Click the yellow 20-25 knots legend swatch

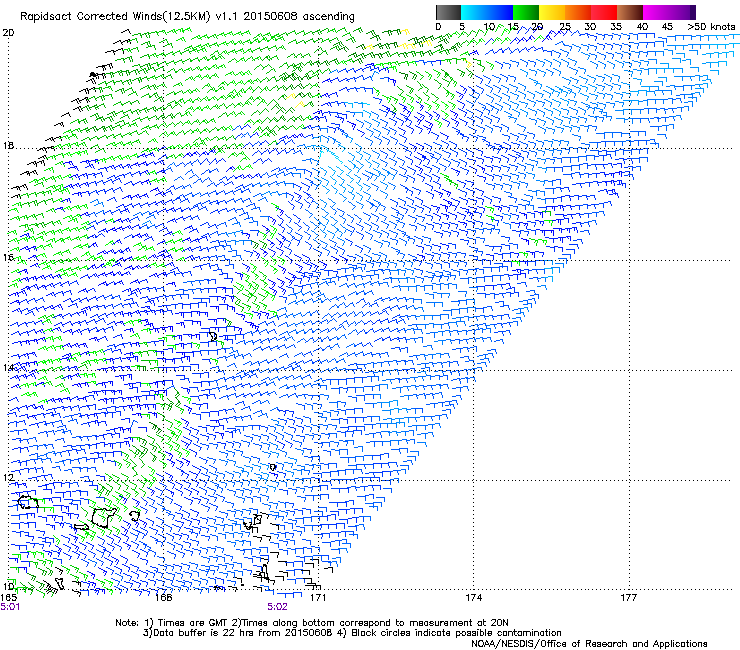552,12
